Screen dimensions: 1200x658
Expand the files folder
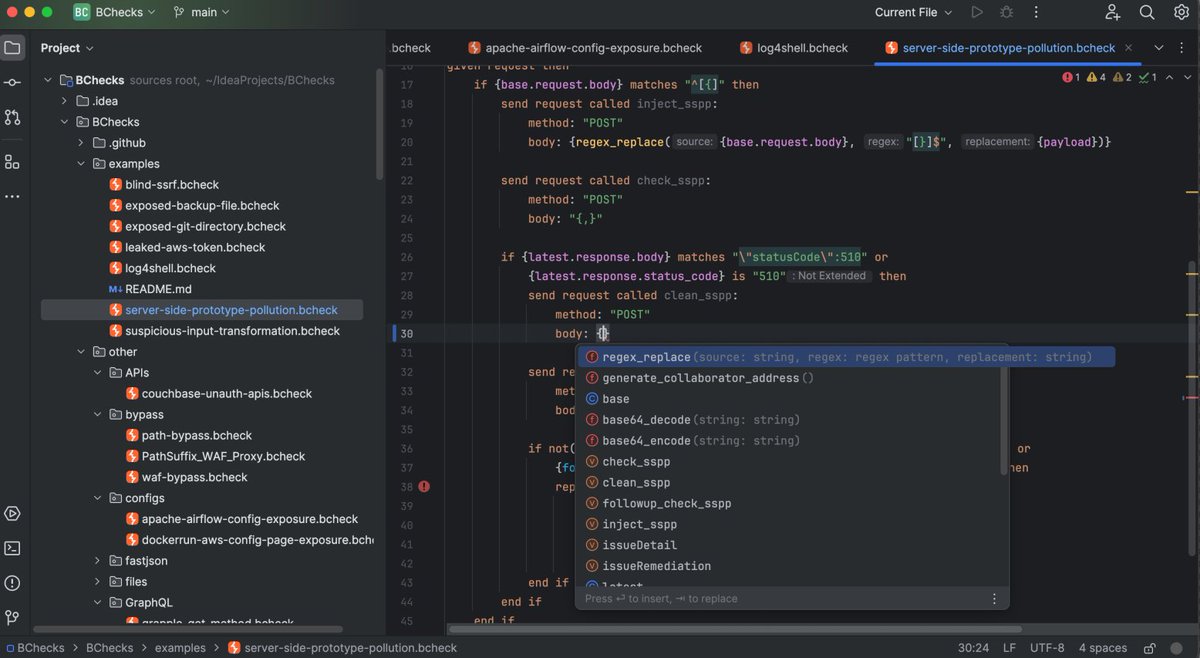pos(98,582)
